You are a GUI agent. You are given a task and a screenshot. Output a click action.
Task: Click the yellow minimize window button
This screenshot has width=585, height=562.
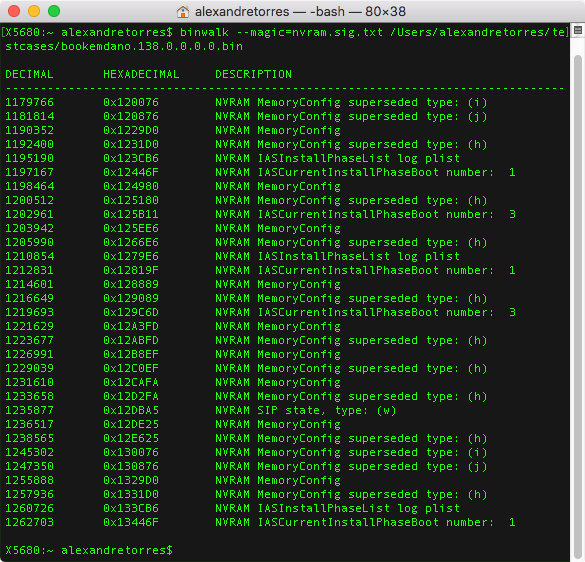coord(34,11)
